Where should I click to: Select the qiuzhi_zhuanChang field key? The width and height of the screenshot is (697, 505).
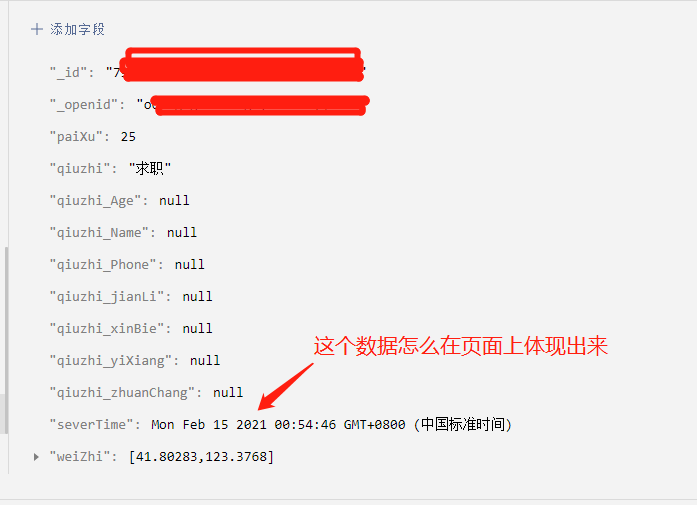pyautogui.click(x=122, y=393)
